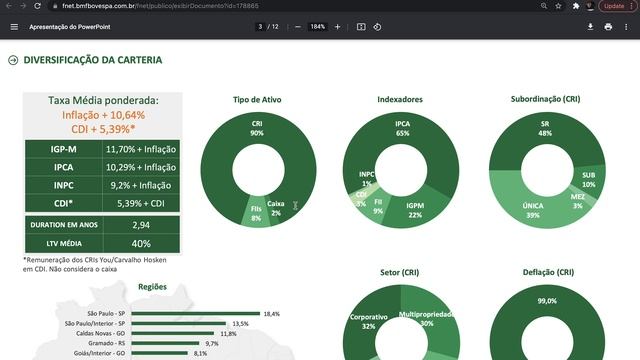Open the browser zoom magnifier icon

[x=544, y=6]
